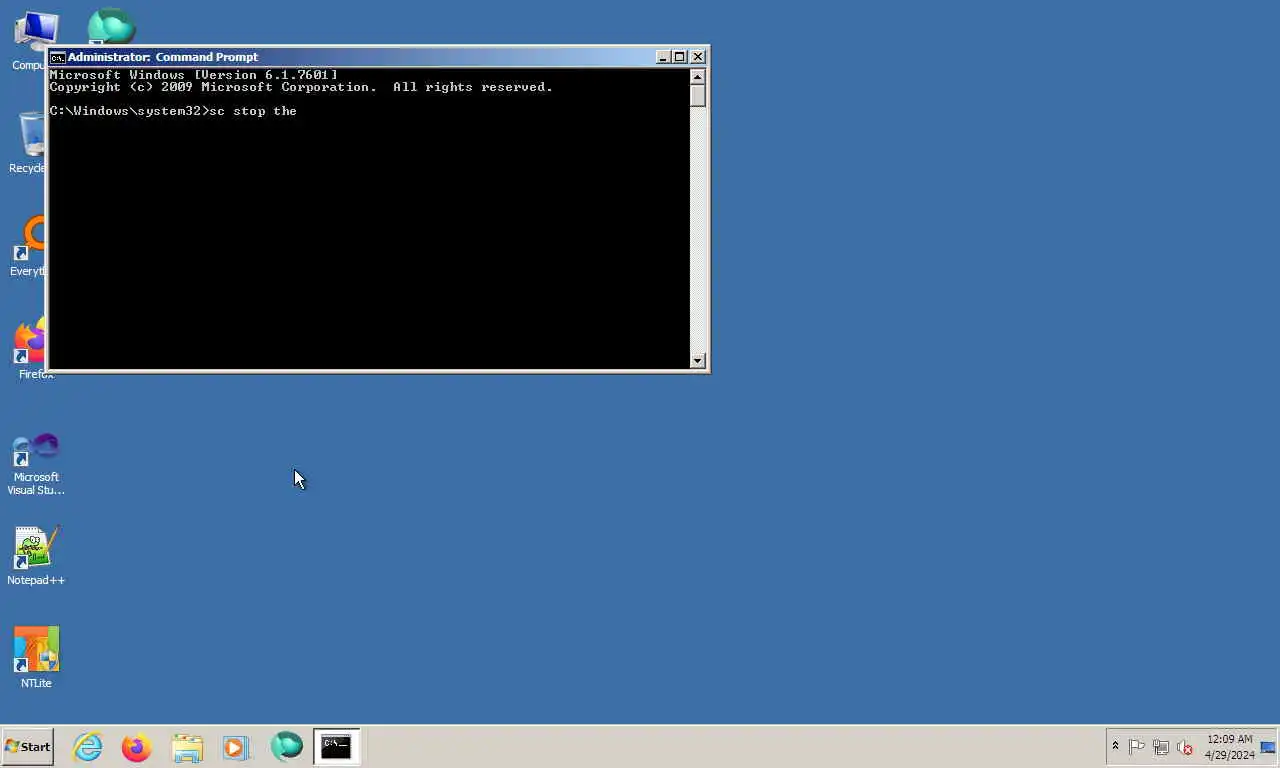Launch Internet Explorer from the taskbar
Viewport: 1280px width, 768px height.
click(x=88, y=747)
